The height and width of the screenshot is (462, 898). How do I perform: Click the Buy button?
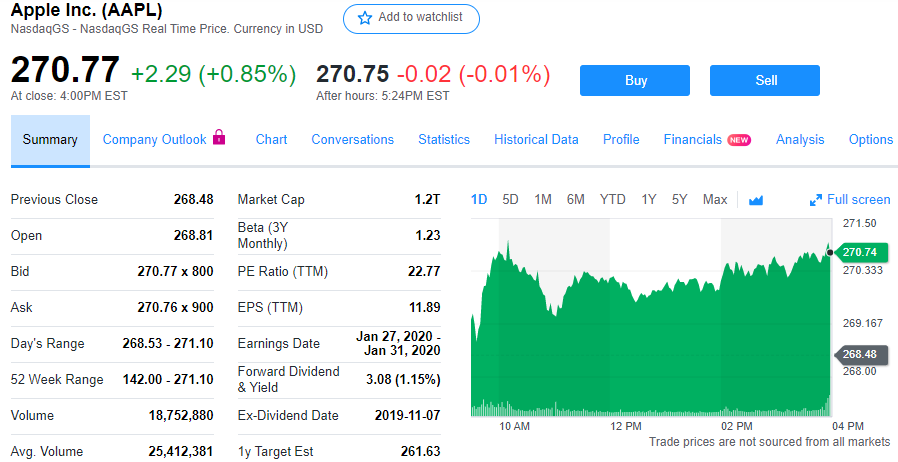(635, 80)
